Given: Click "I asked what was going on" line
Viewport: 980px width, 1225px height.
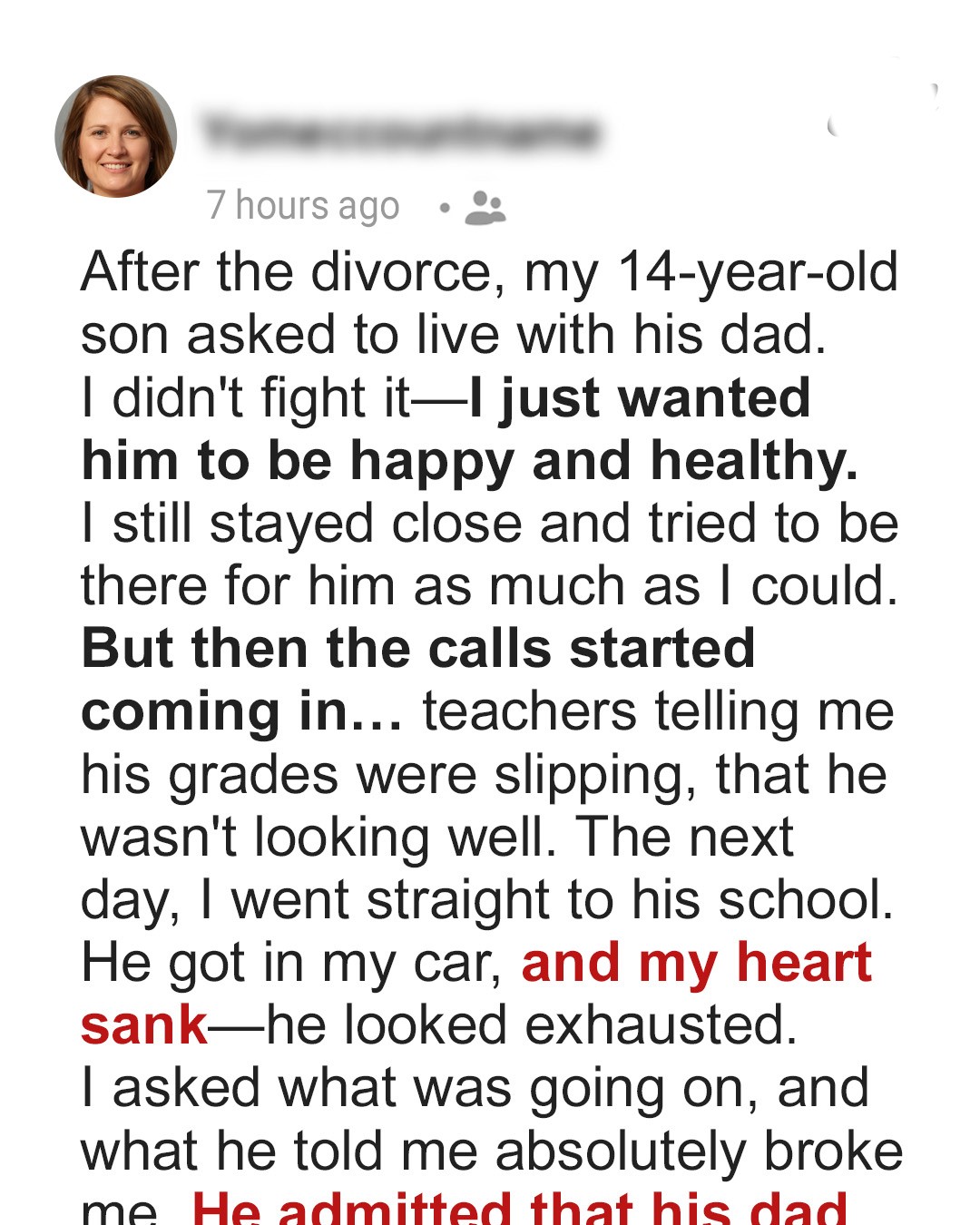Looking at the screenshot, I should [475, 1088].
